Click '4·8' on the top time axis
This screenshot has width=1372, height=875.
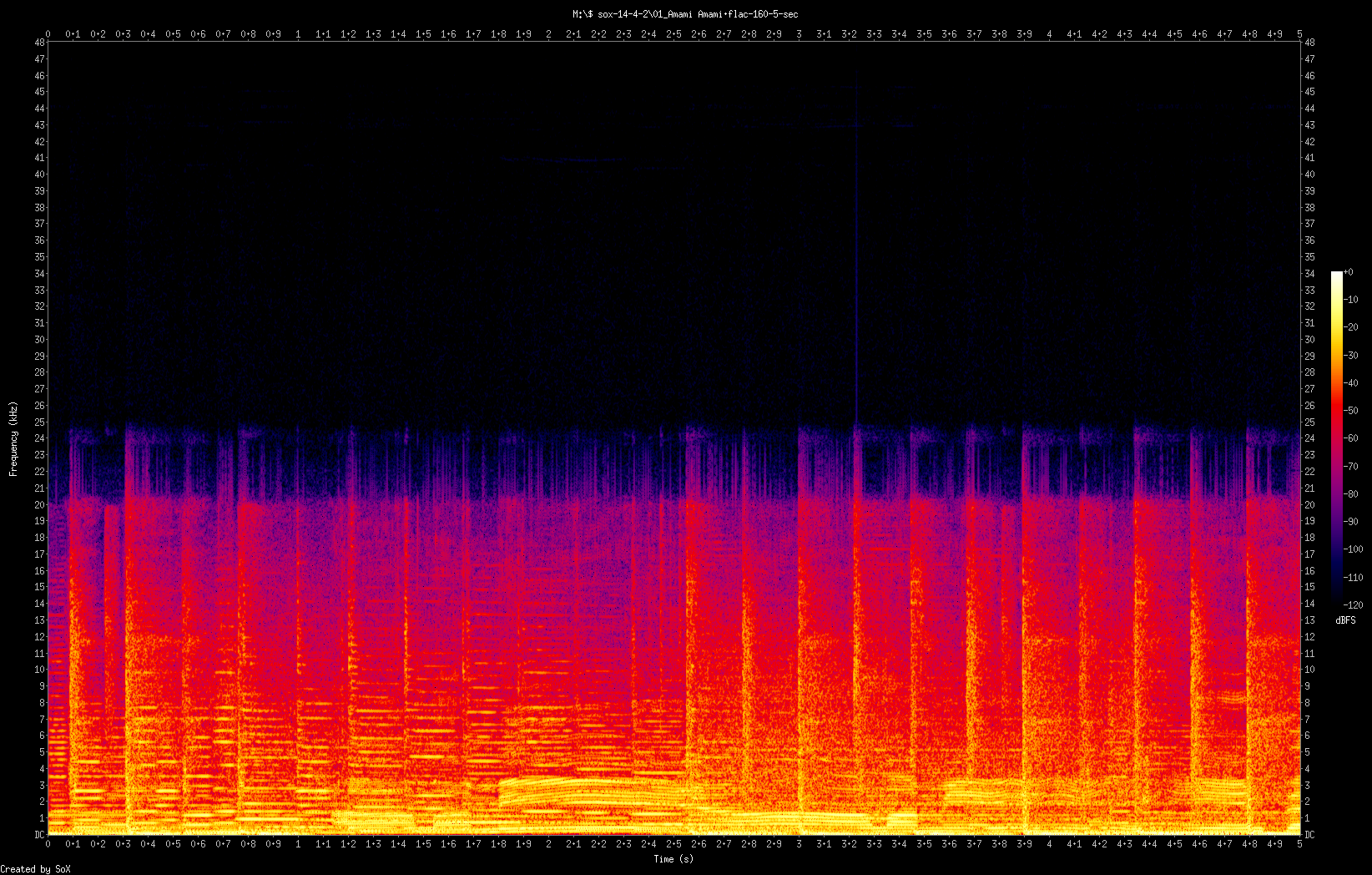(1249, 34)
